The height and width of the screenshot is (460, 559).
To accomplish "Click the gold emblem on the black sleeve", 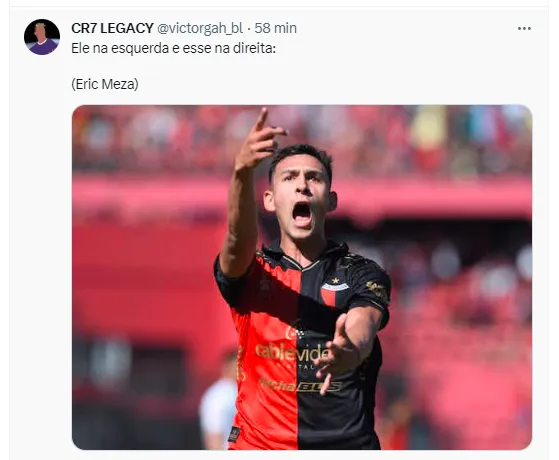I will pyautogui.click(x=376, y=289).
